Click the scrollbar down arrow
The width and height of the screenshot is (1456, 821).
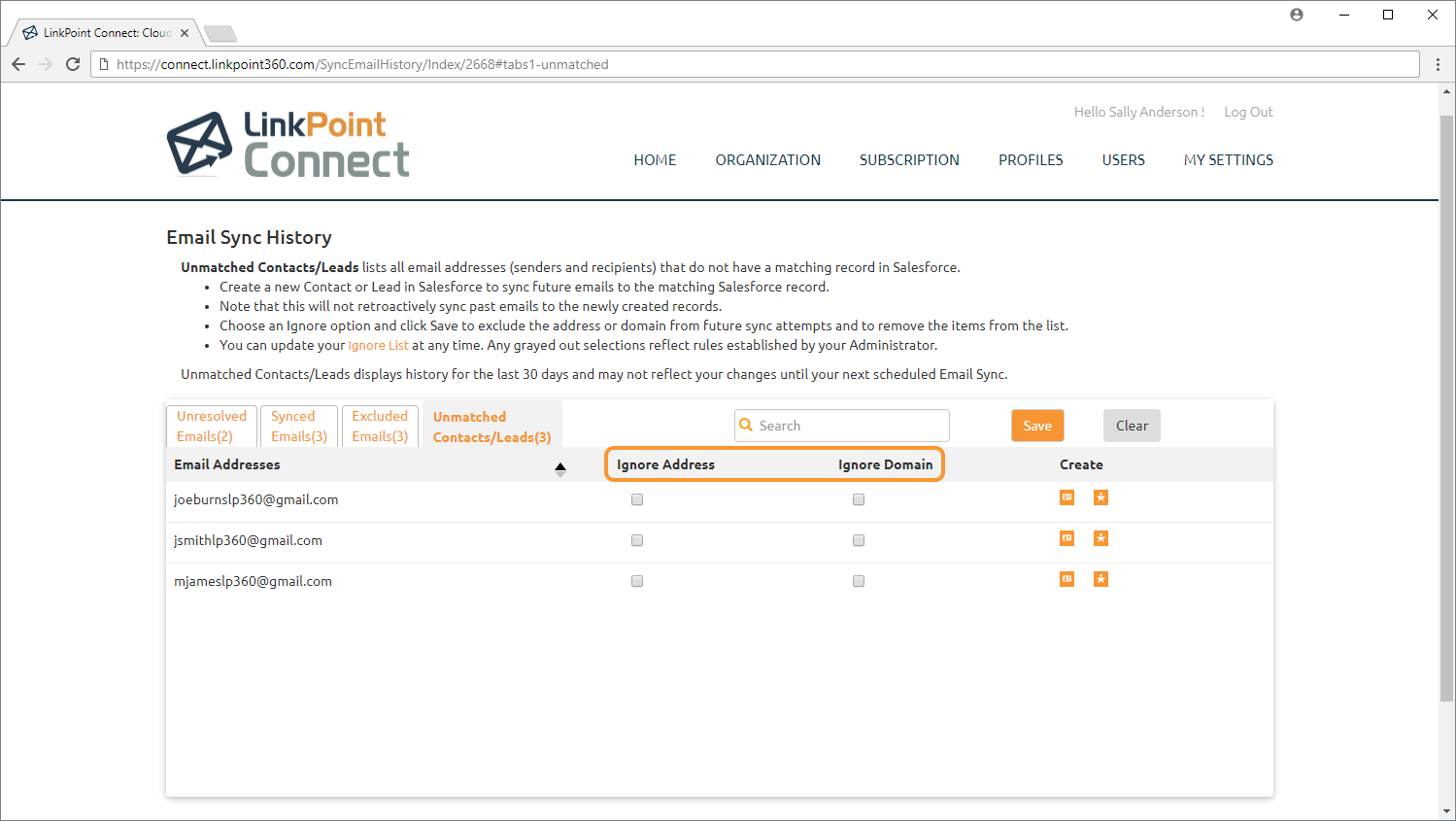coord(1446,811)
